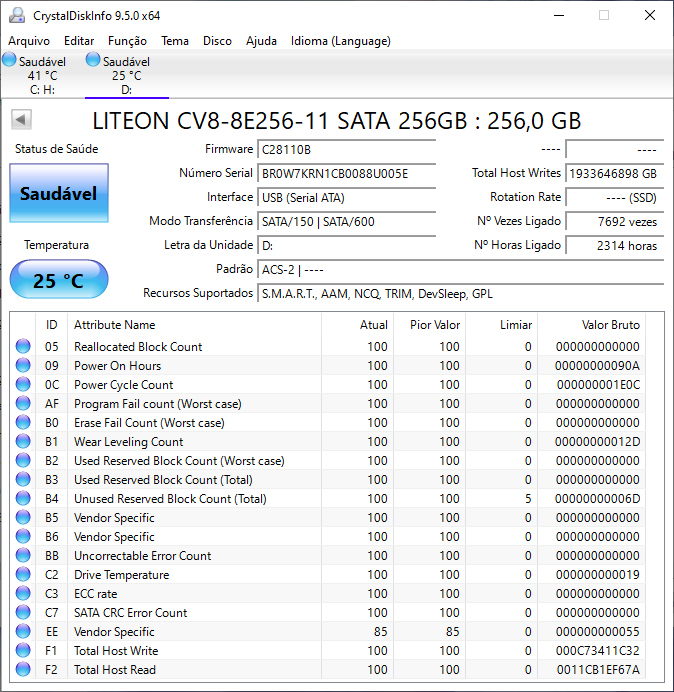
Task: Open the Tema menu
Action: pyautogui.click(x=175, y=41)
